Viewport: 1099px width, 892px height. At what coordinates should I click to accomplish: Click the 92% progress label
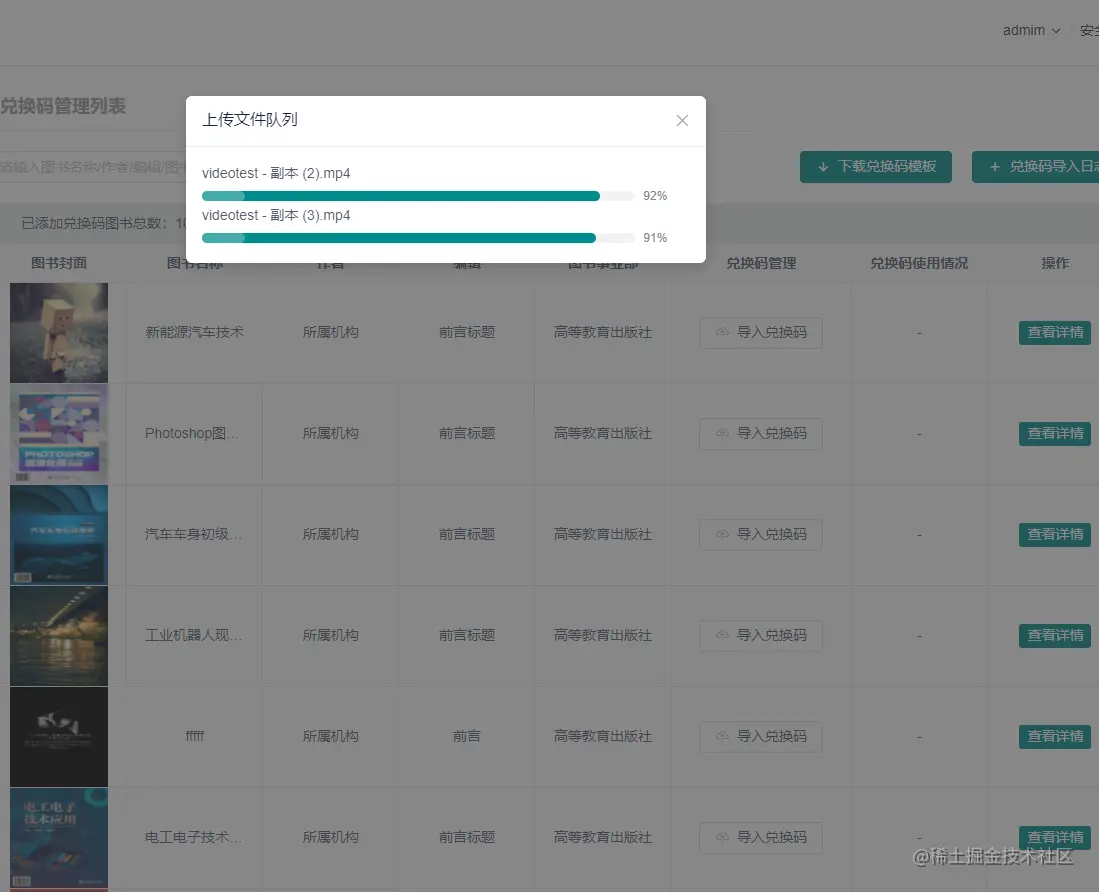pyautogui.click(x=655, y=195)
